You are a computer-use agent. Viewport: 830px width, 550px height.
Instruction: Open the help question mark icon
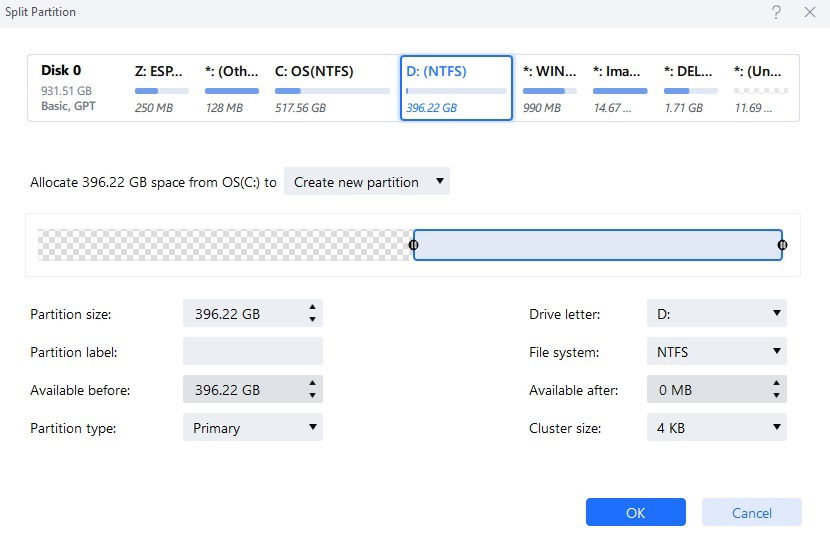click(x=776, y=12)
